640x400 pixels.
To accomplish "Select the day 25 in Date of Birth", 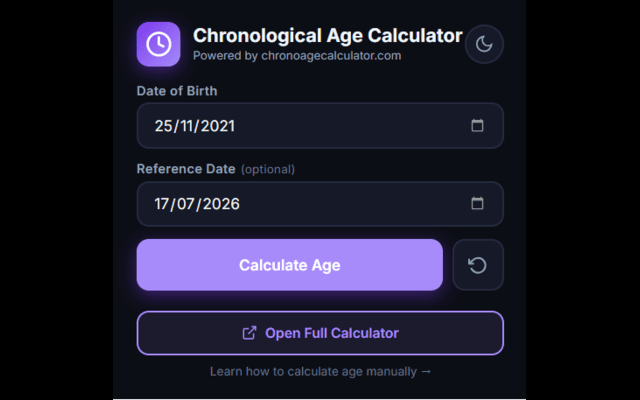I will coord(163,126).
